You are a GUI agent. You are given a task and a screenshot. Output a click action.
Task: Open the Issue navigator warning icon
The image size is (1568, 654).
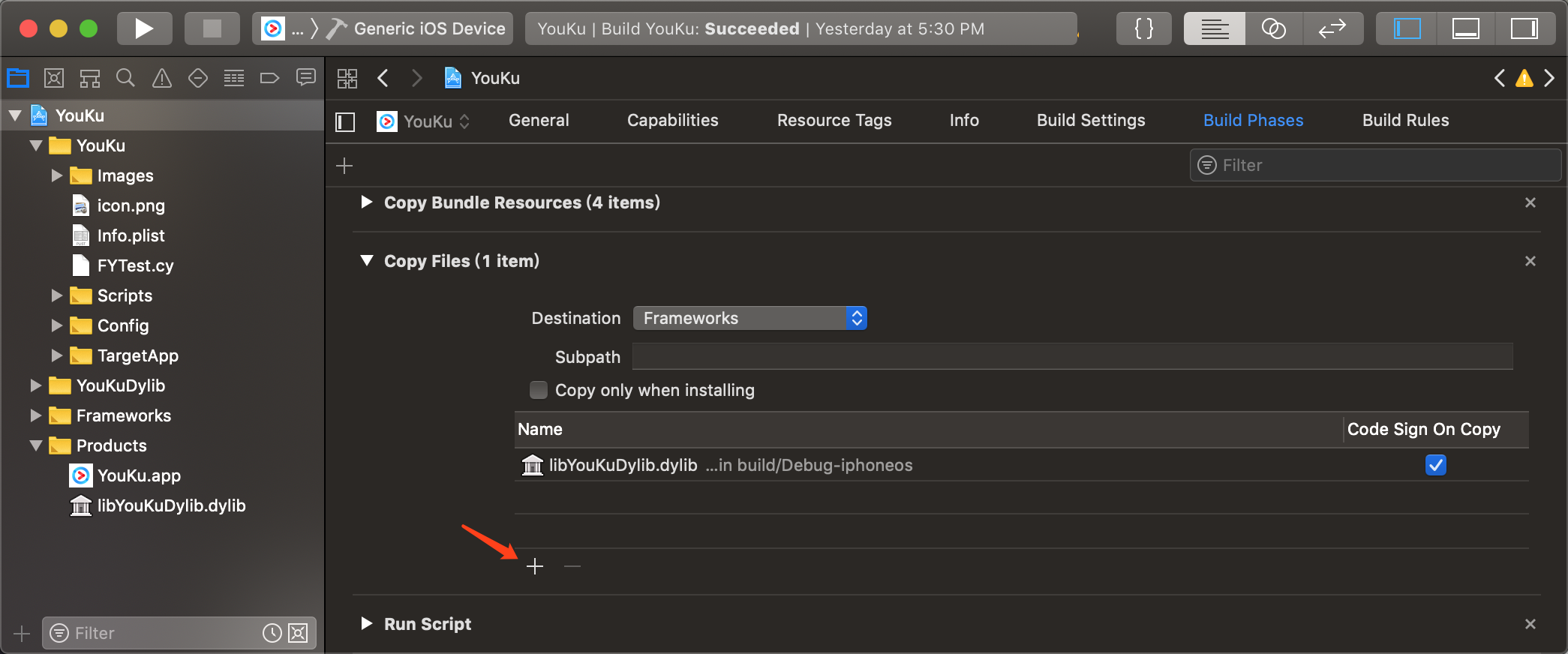161,78
